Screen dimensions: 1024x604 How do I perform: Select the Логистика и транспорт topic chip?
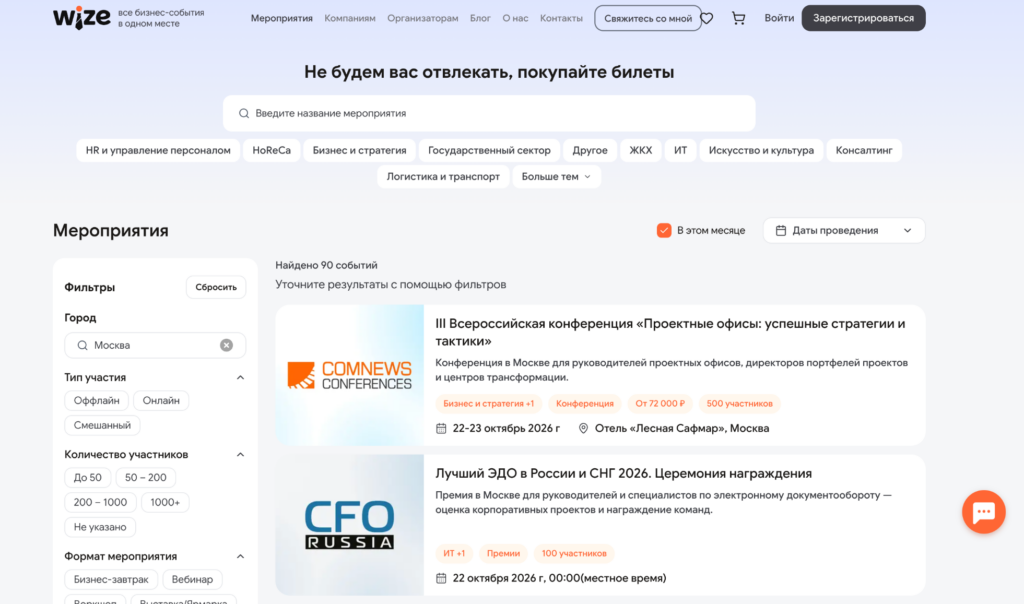click(443, 177)
